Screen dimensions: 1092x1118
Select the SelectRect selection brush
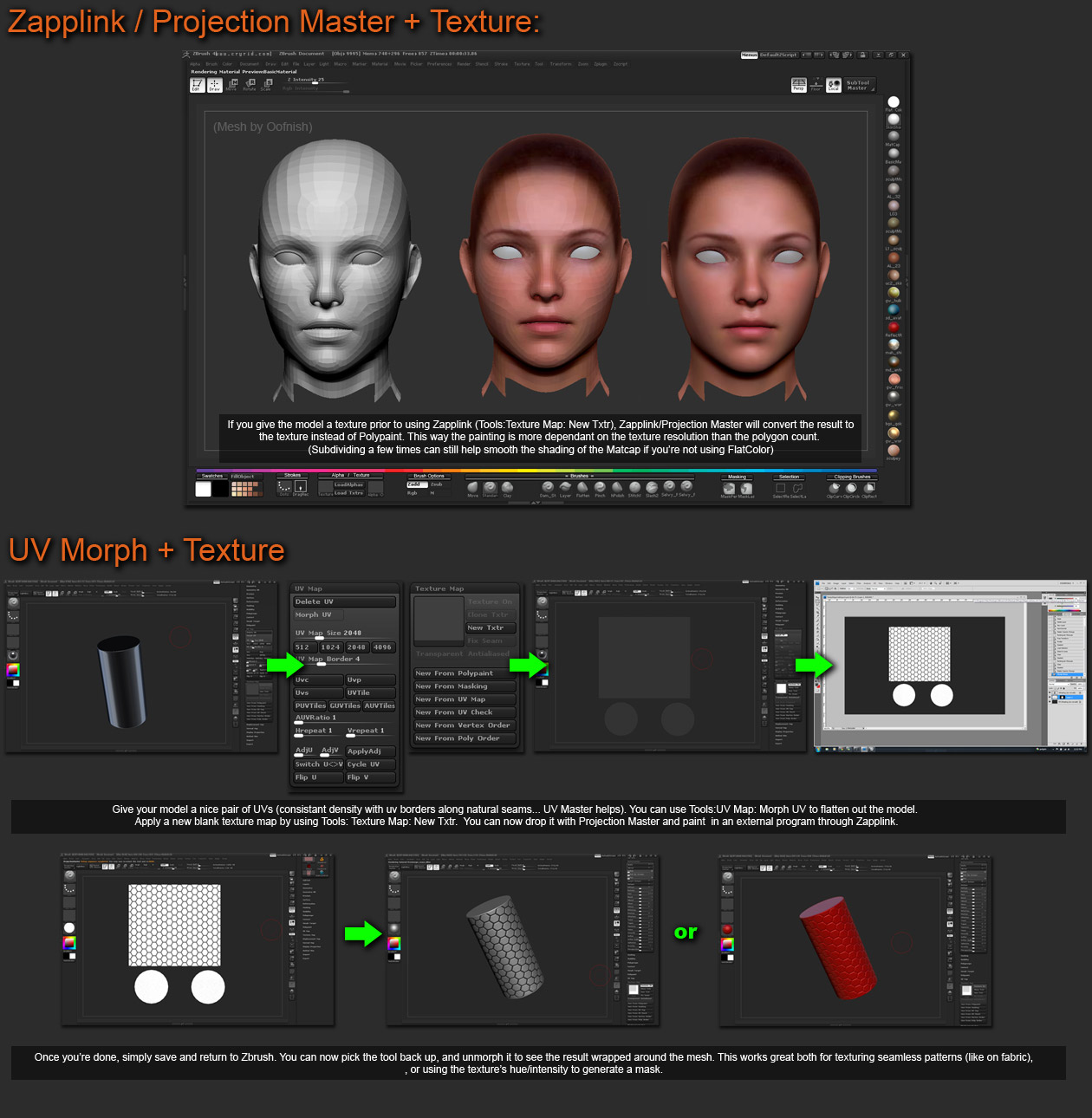point(781,490)
